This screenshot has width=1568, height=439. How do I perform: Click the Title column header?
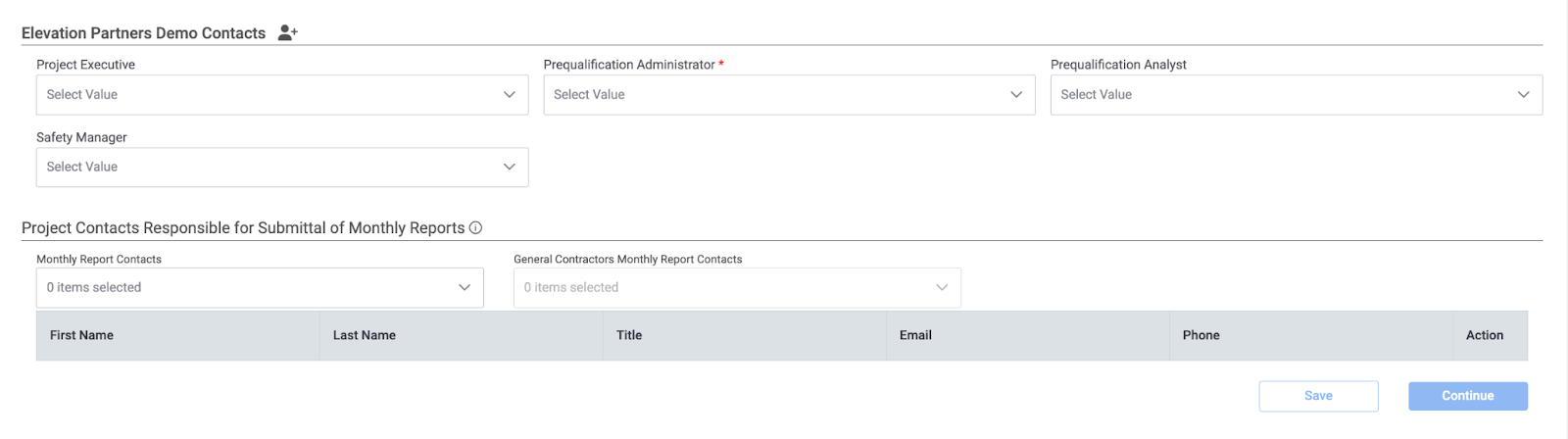tap(629, 335)
